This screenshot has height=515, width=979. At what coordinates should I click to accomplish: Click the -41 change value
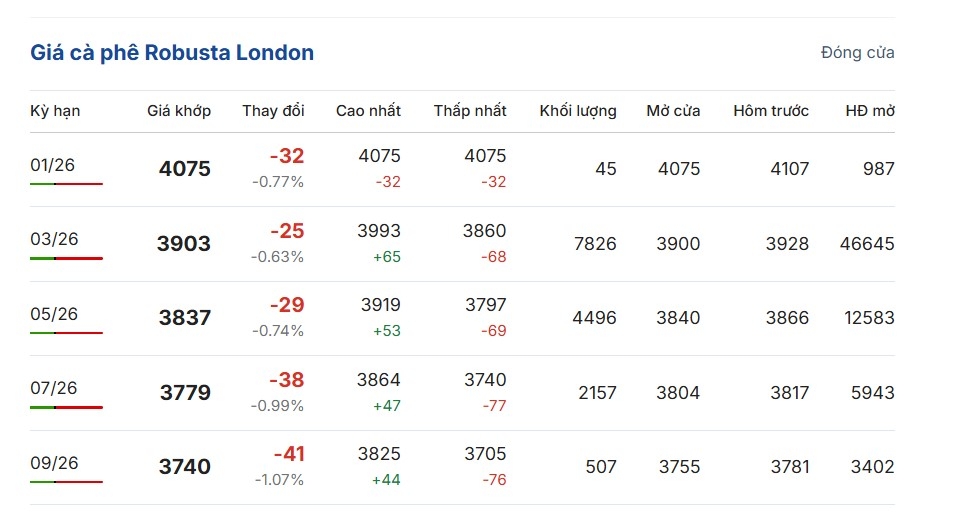point(287,454)
